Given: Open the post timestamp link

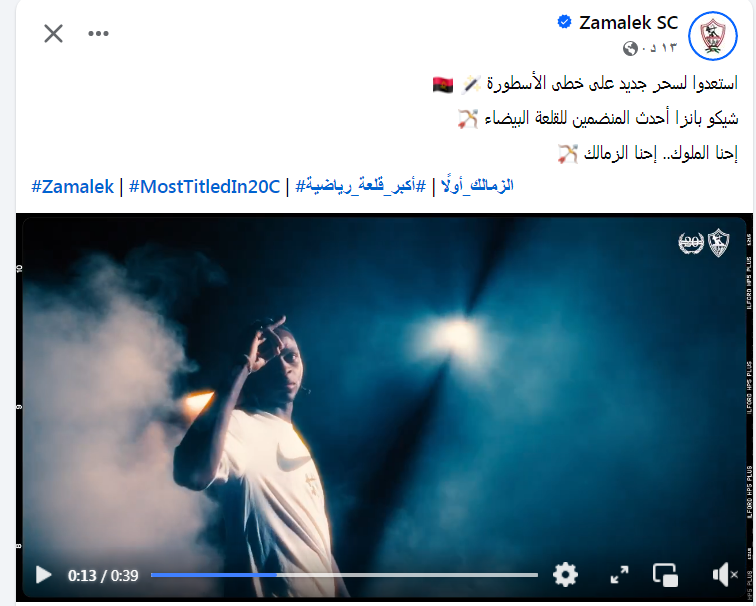Looking at the screenshot, I should [x=660, y=48].
